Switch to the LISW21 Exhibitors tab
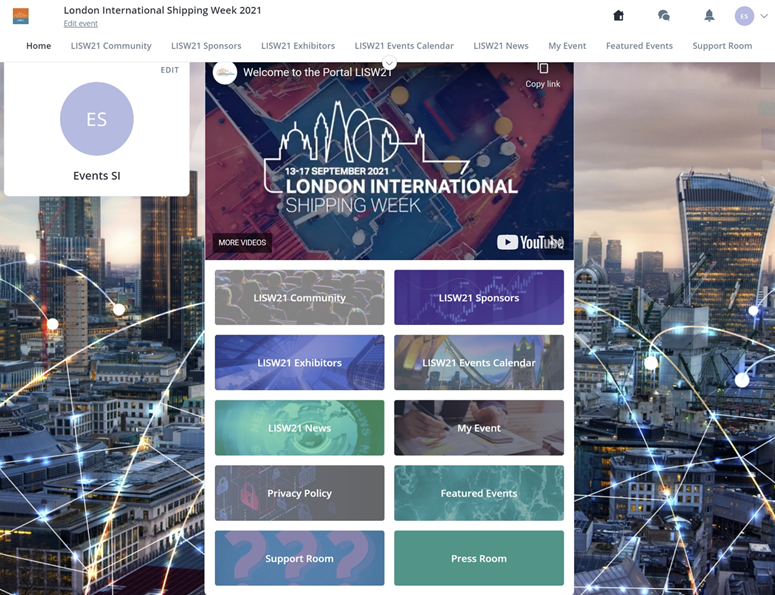This screenshot has height=595, width=775. 298,46
